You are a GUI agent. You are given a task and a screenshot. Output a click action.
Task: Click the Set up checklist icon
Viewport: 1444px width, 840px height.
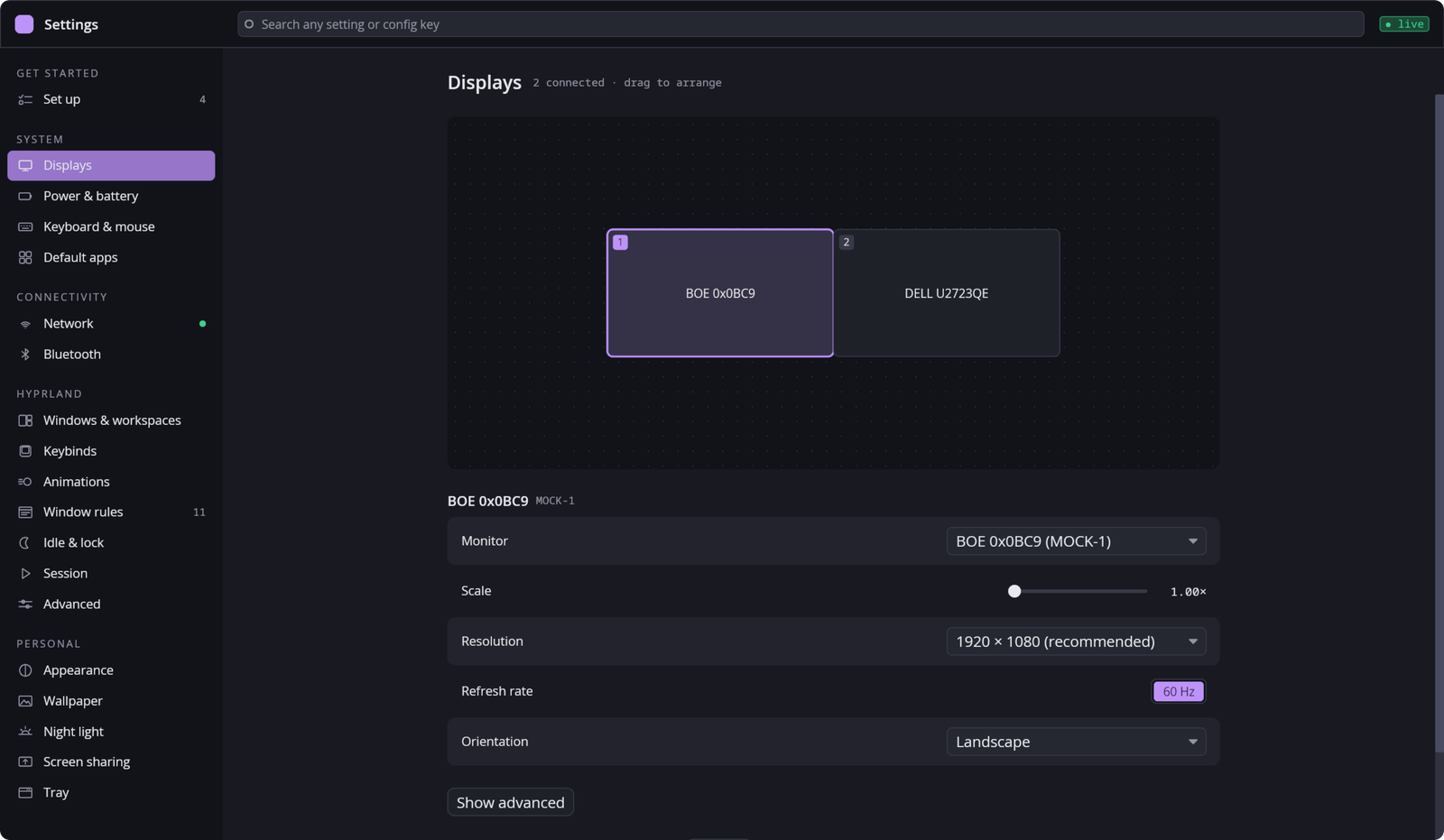pos(25,99)
